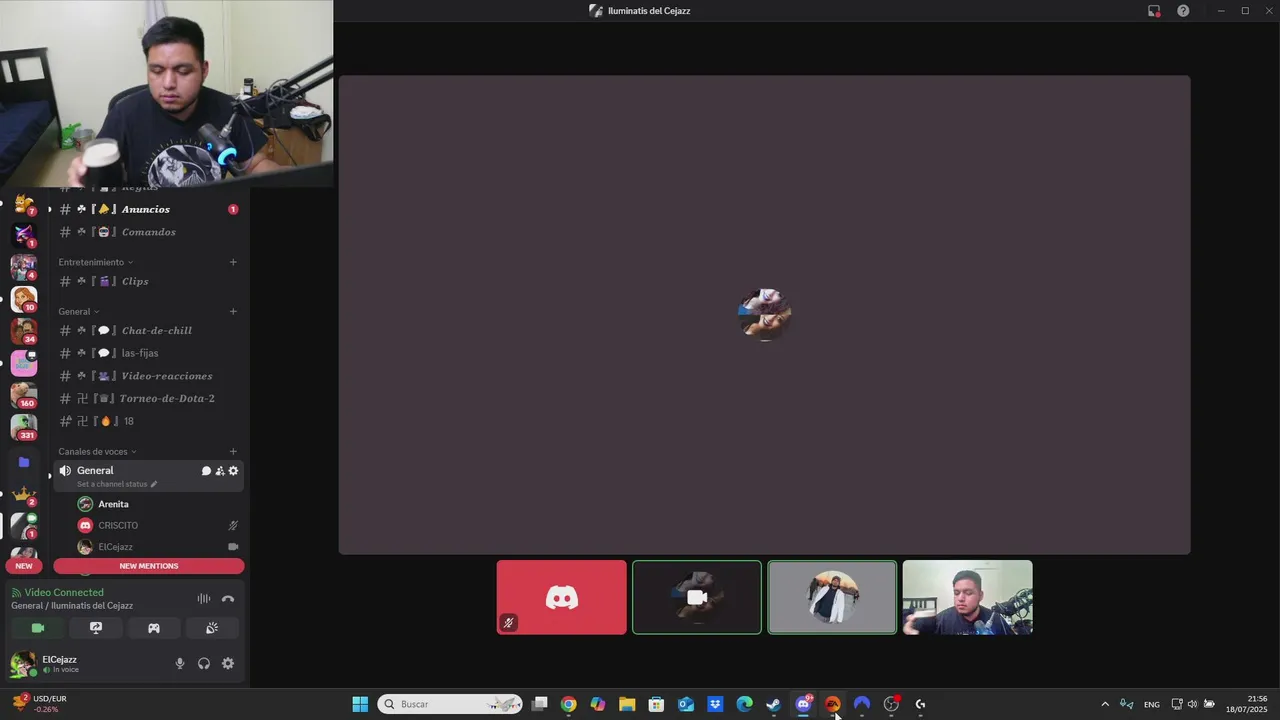The image size is (1280, 720).
Task: Toggle the camera button in voice panel
Action: click(38, 628)
